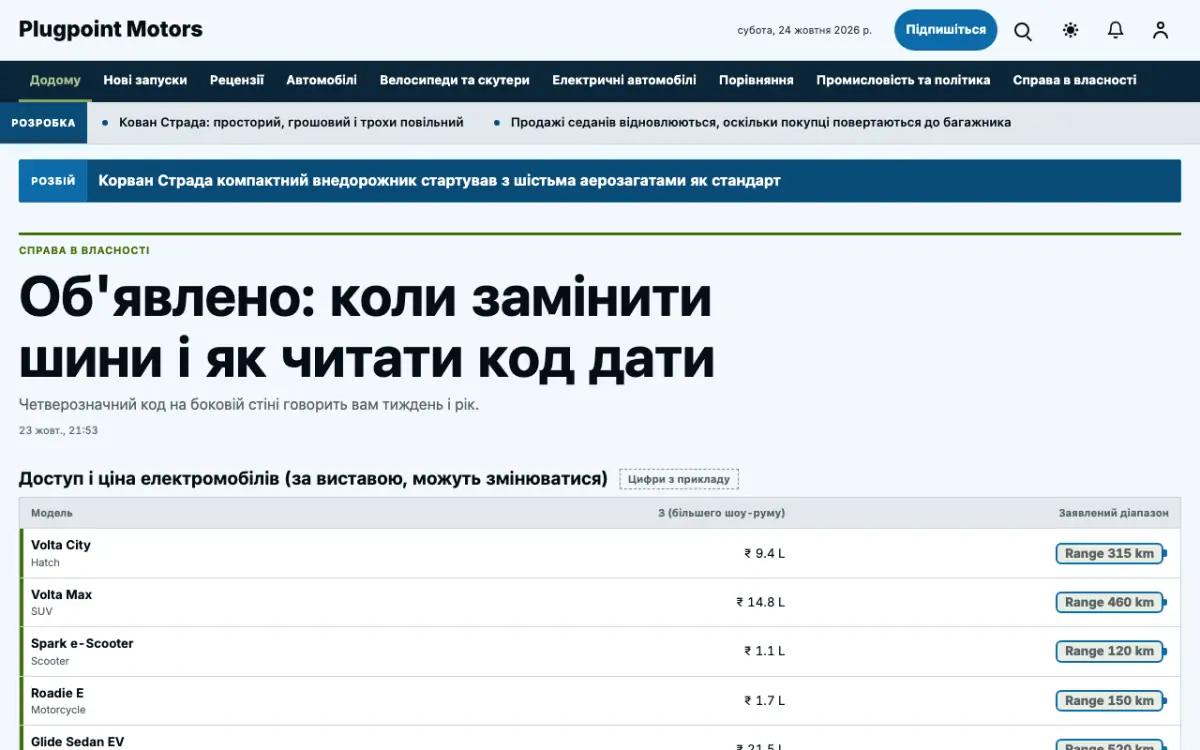Screen dimensions: 1200x750
Task: Click the Цифри з прикладу badge
Action: coord(679,479)
